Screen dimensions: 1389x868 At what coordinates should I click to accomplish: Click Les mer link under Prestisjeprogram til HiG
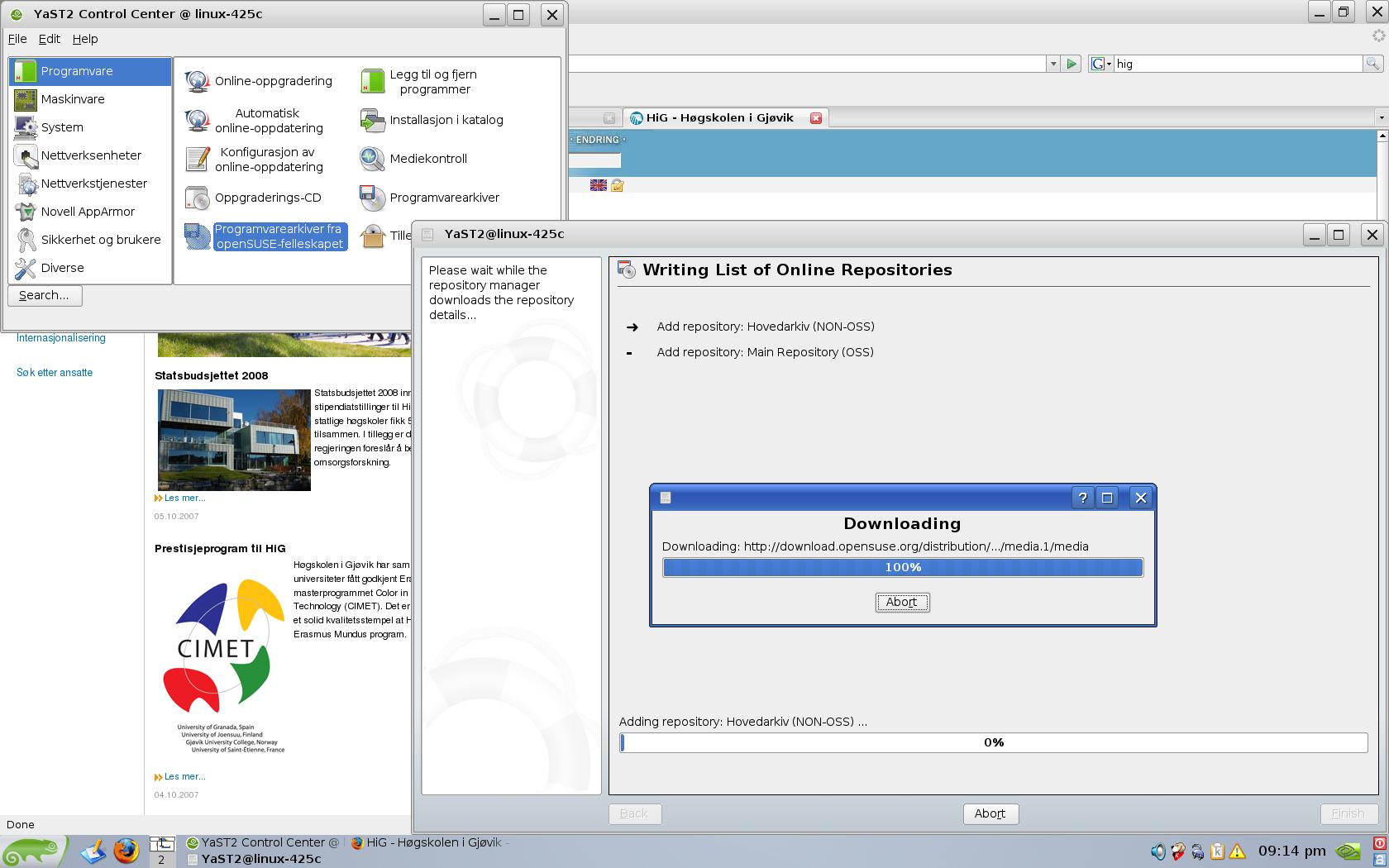184,776
